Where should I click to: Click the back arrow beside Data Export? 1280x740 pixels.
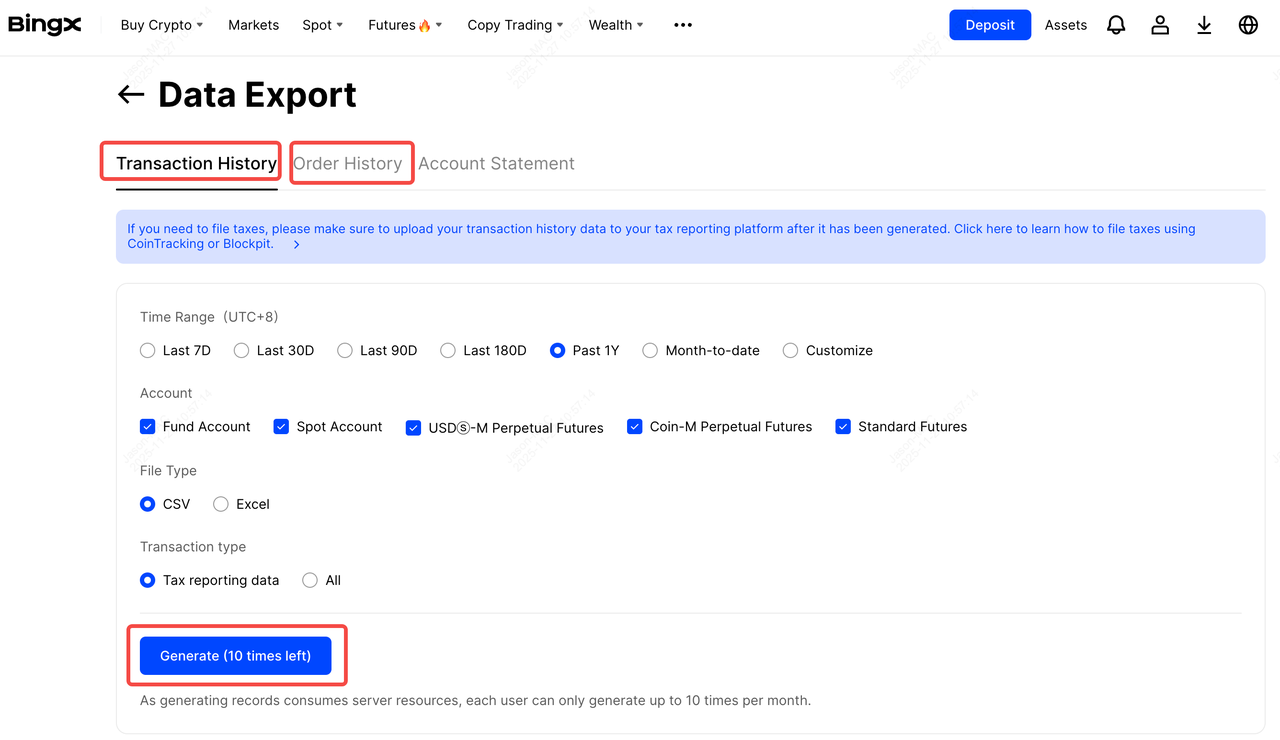pos(131,95)
